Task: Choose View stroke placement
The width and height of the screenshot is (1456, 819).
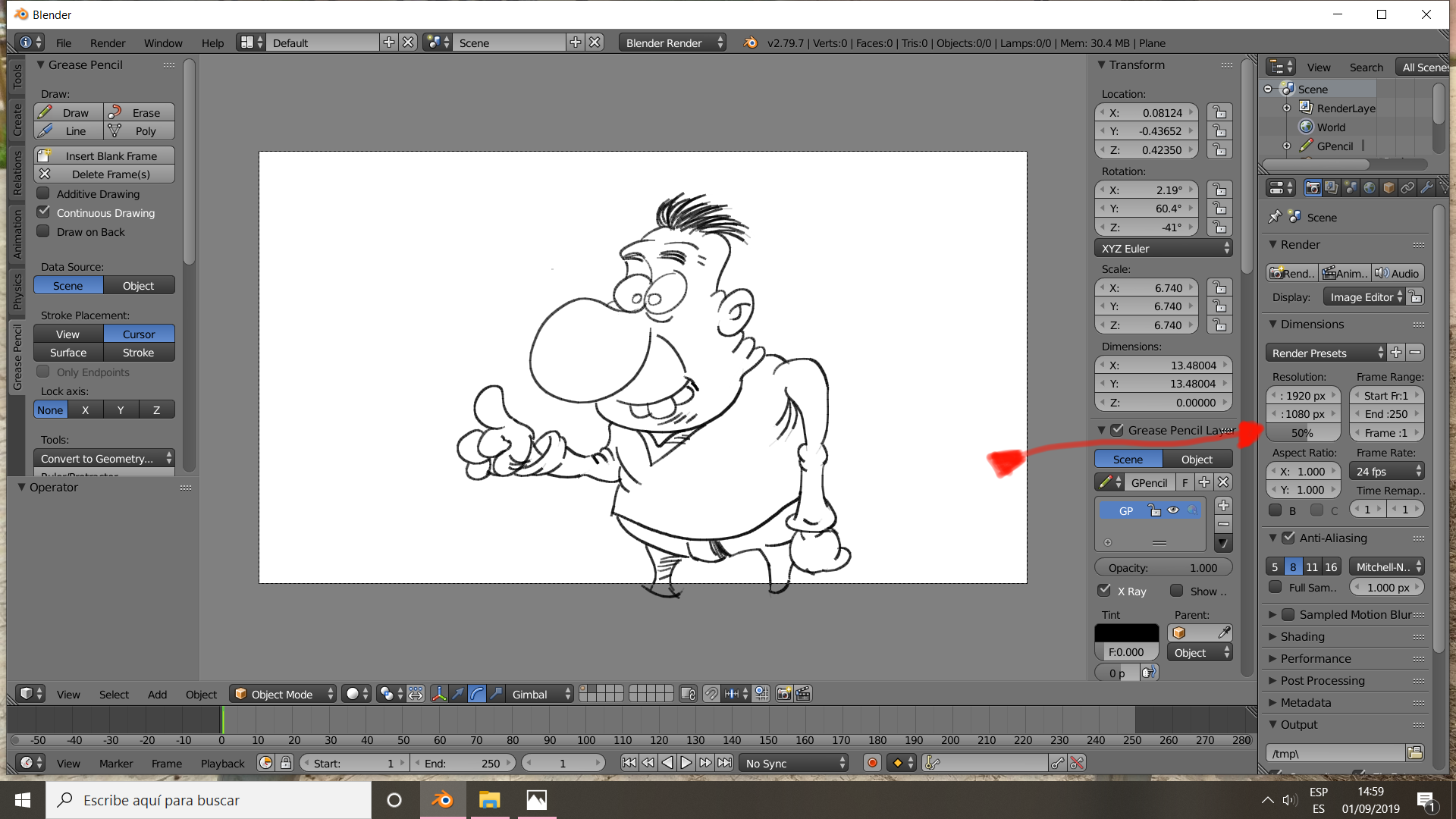Action: pos(68,334)
